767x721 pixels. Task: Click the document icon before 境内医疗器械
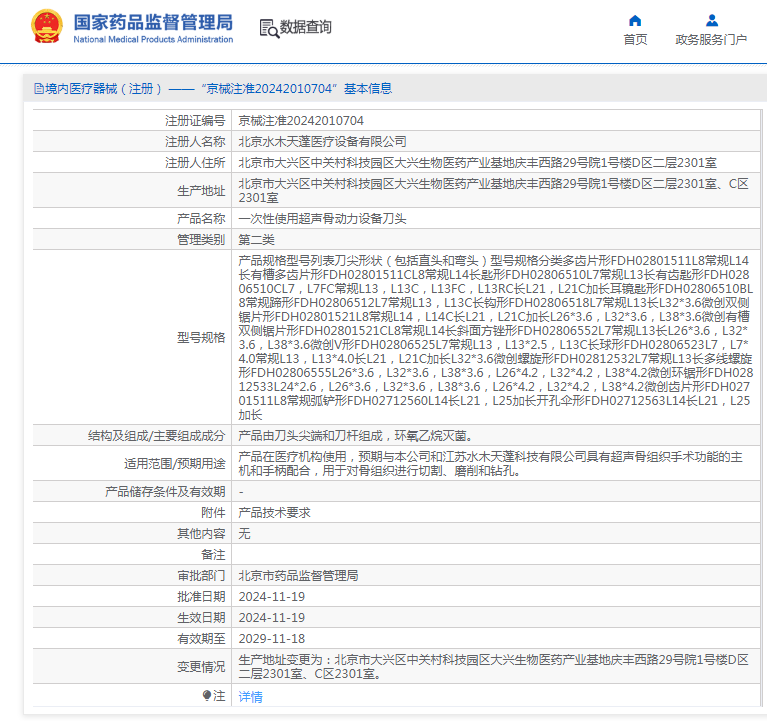click(x=39, y=89)
